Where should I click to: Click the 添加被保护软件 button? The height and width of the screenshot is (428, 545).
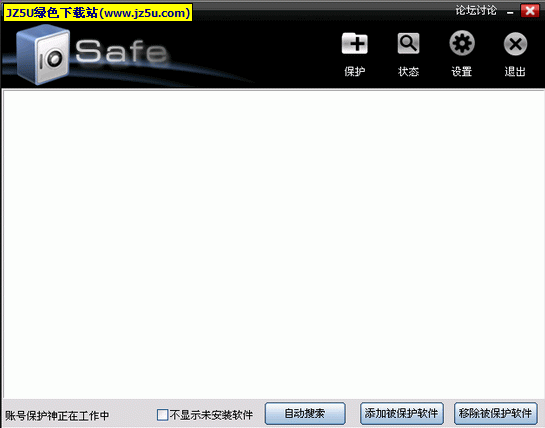pos(401,413)
